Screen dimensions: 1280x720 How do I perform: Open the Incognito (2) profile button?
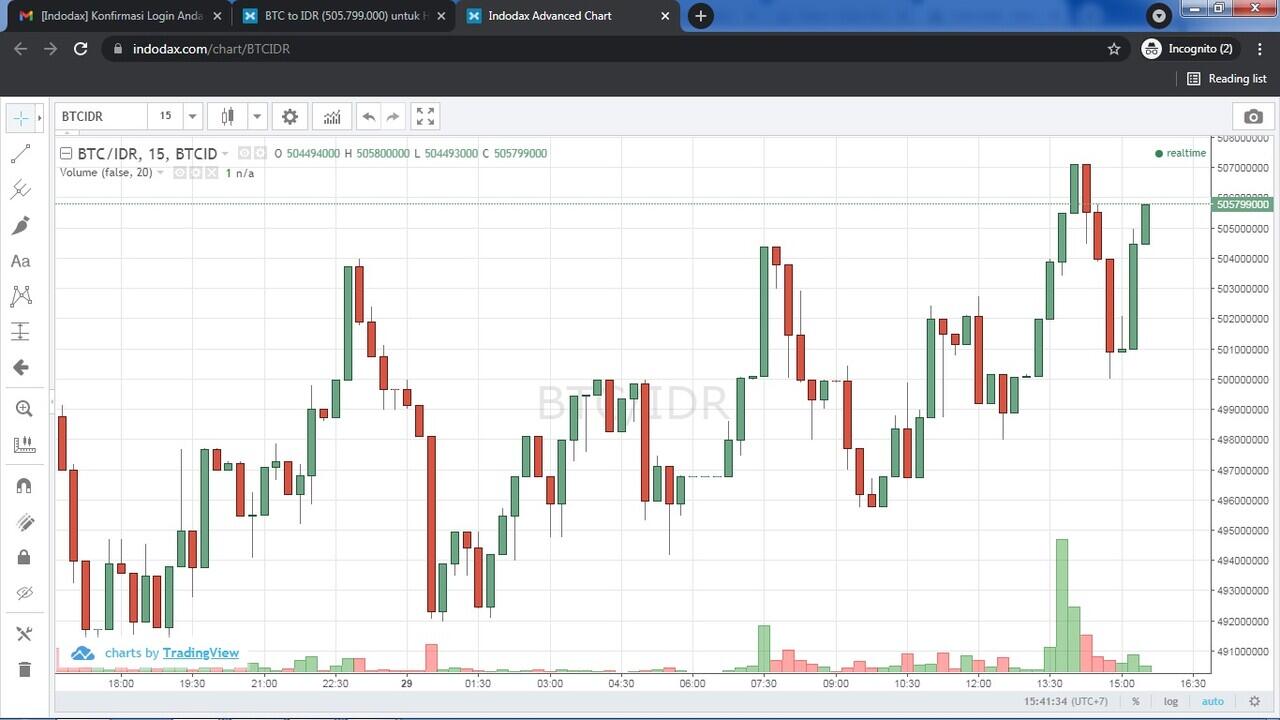point(1188,48)
